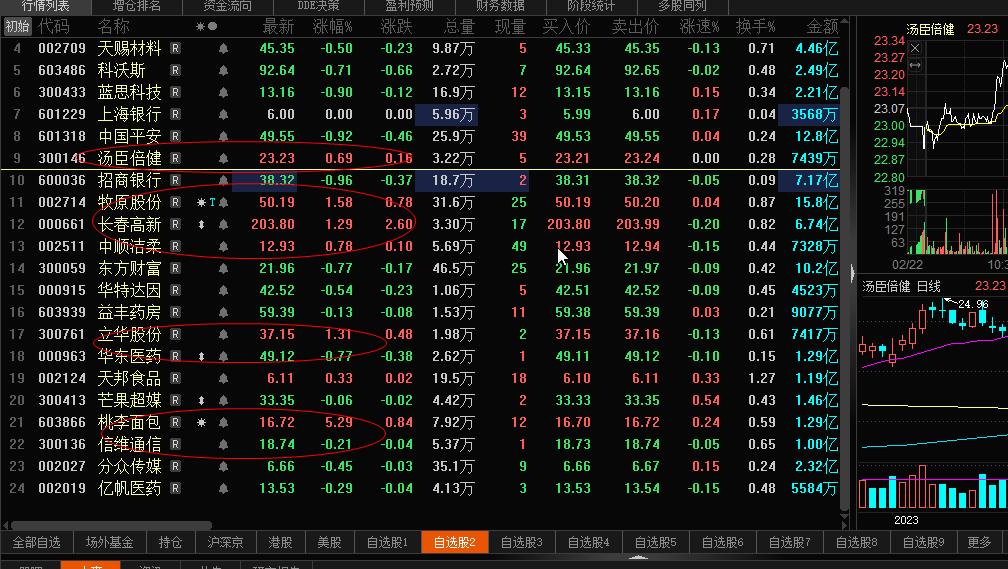This screenshot has height=569, width=1008.
Task: Click the star-dot marker column header icon
Action: (x=206, y=26)
